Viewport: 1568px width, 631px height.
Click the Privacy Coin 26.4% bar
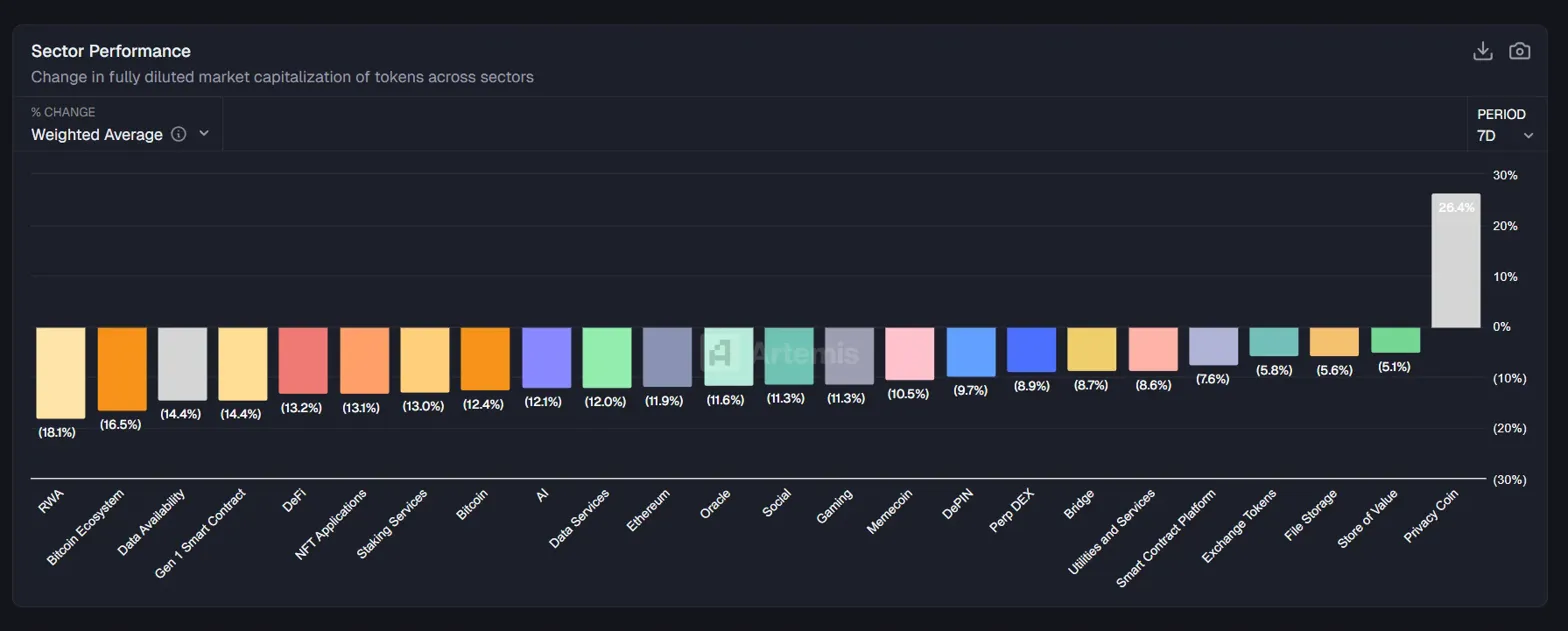point(1455,262)
